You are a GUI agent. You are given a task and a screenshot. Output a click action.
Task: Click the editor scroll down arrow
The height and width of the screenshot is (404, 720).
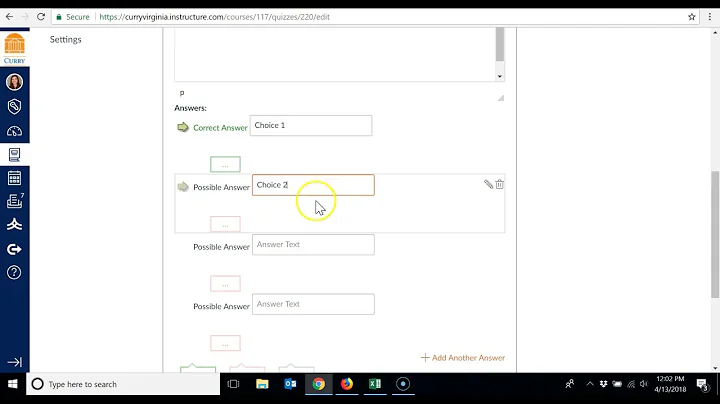(x=500, y=76)
